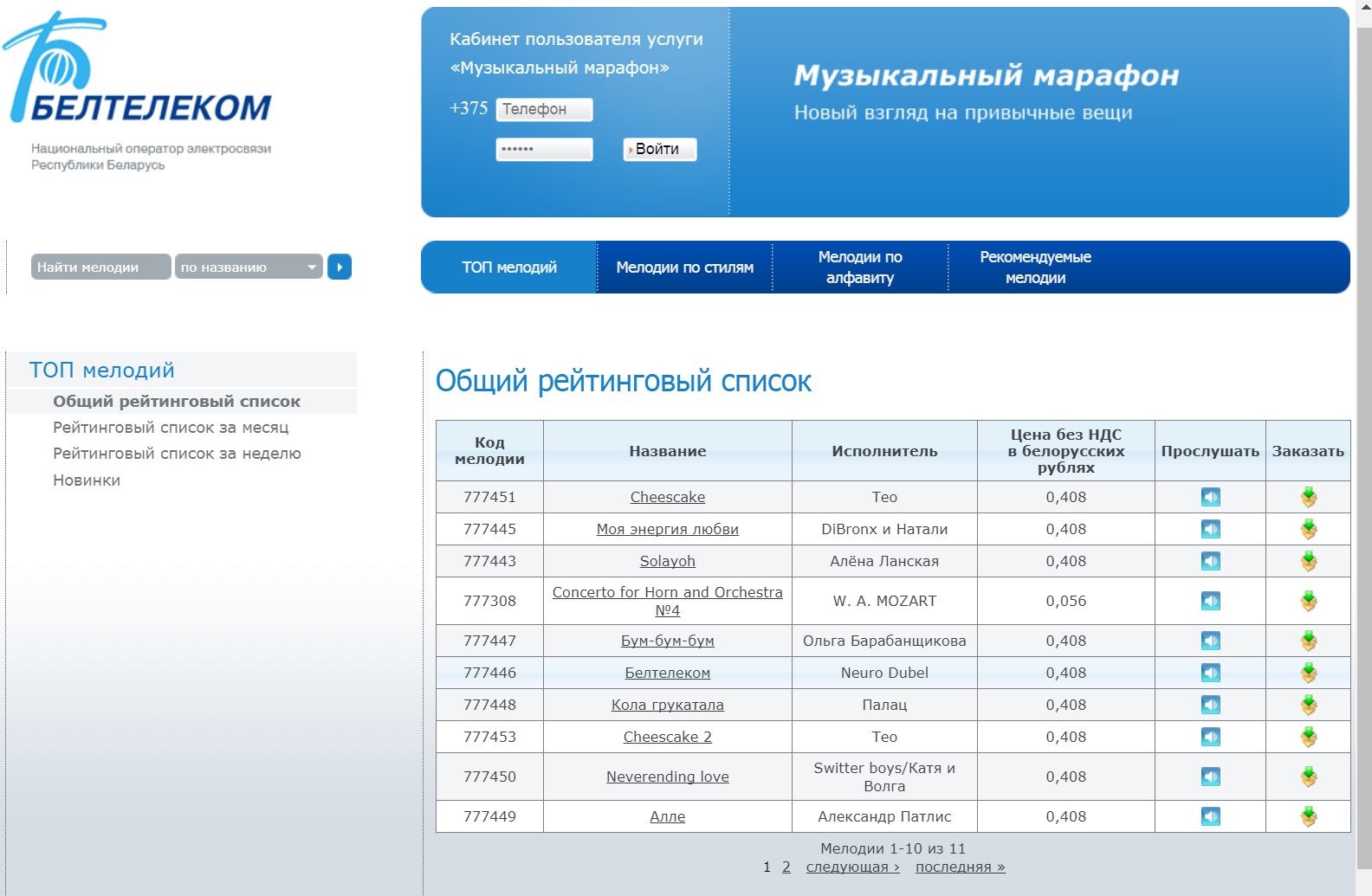Click melody code 777451 cell
This screenshot has height=896, width=1372.
click(x=489, y=497)
